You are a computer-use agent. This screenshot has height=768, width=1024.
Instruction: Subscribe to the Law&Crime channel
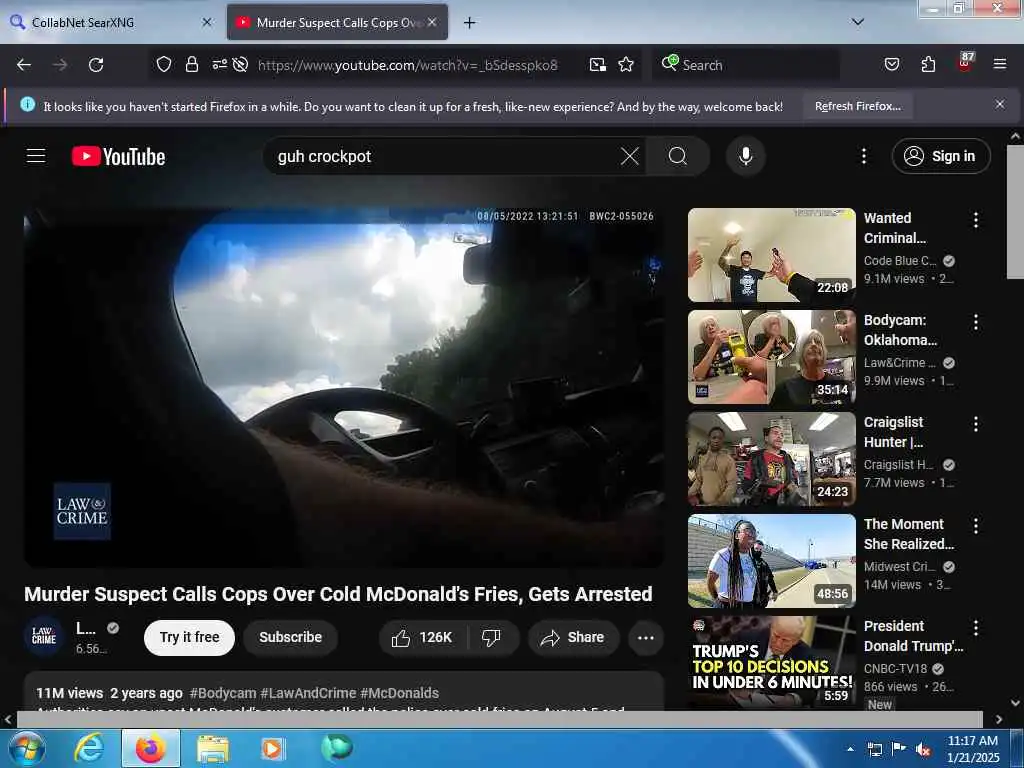(x=291, y=637)
